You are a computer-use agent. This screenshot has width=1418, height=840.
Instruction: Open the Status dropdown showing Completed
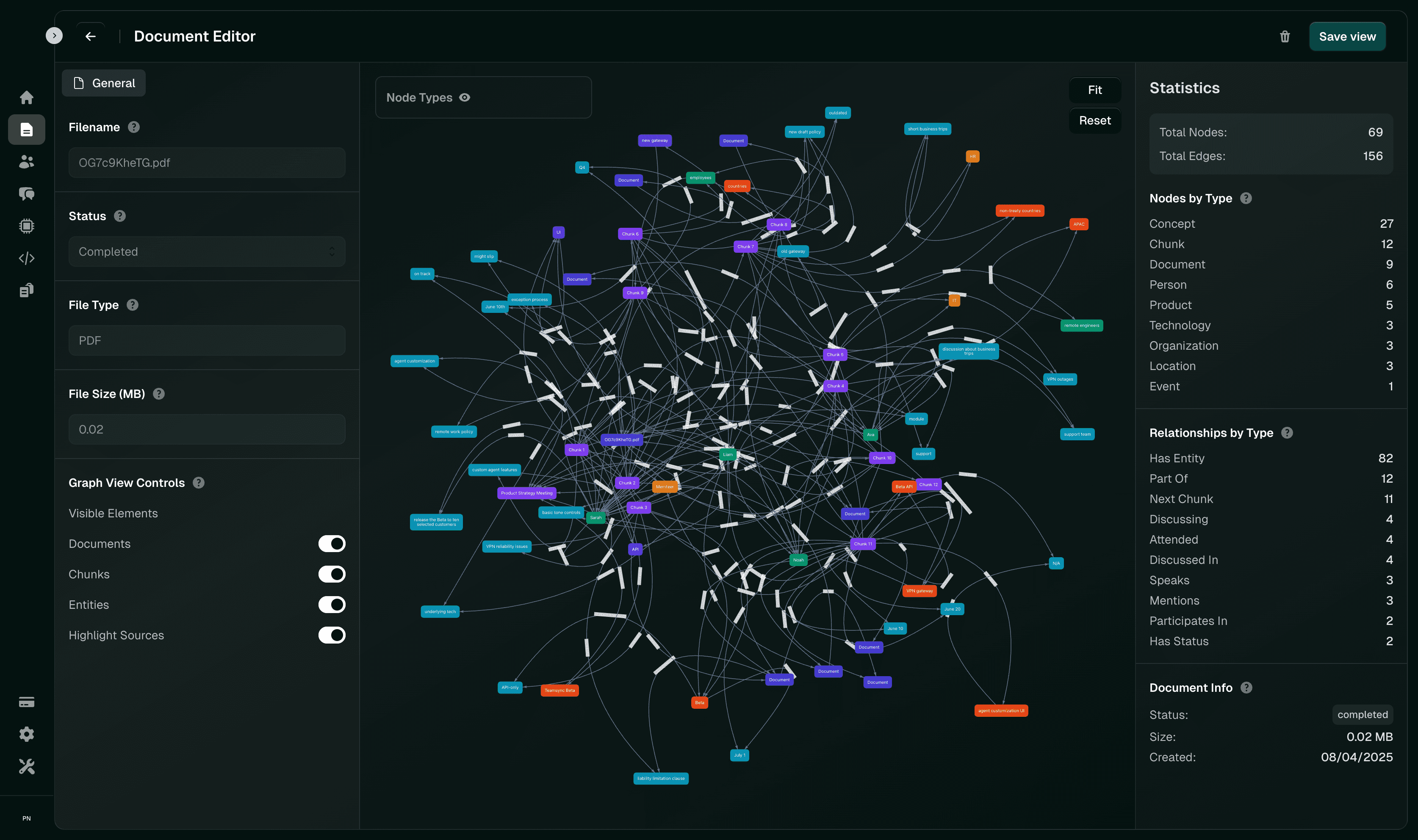tap(207, 251)
